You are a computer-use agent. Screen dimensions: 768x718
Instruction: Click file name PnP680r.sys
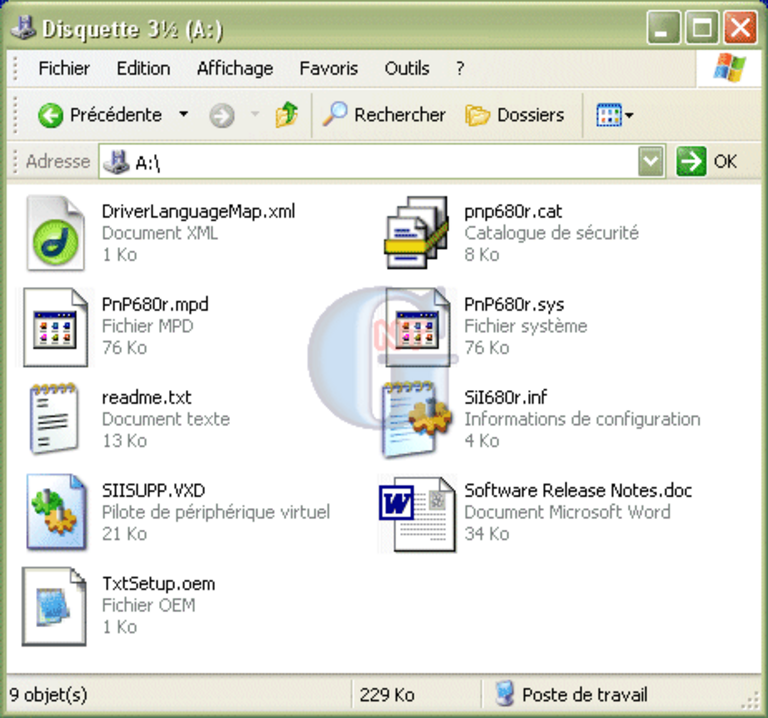coord(514,305)
